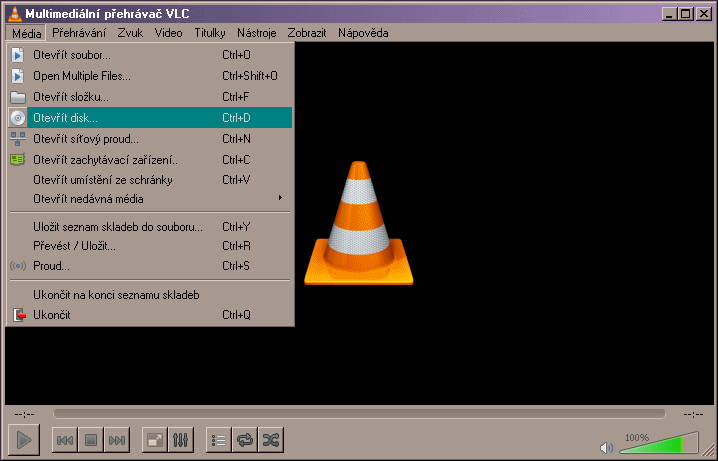Select the Proud... menu entry
This screenshot has width=718, height=461.
coord(150,266)
